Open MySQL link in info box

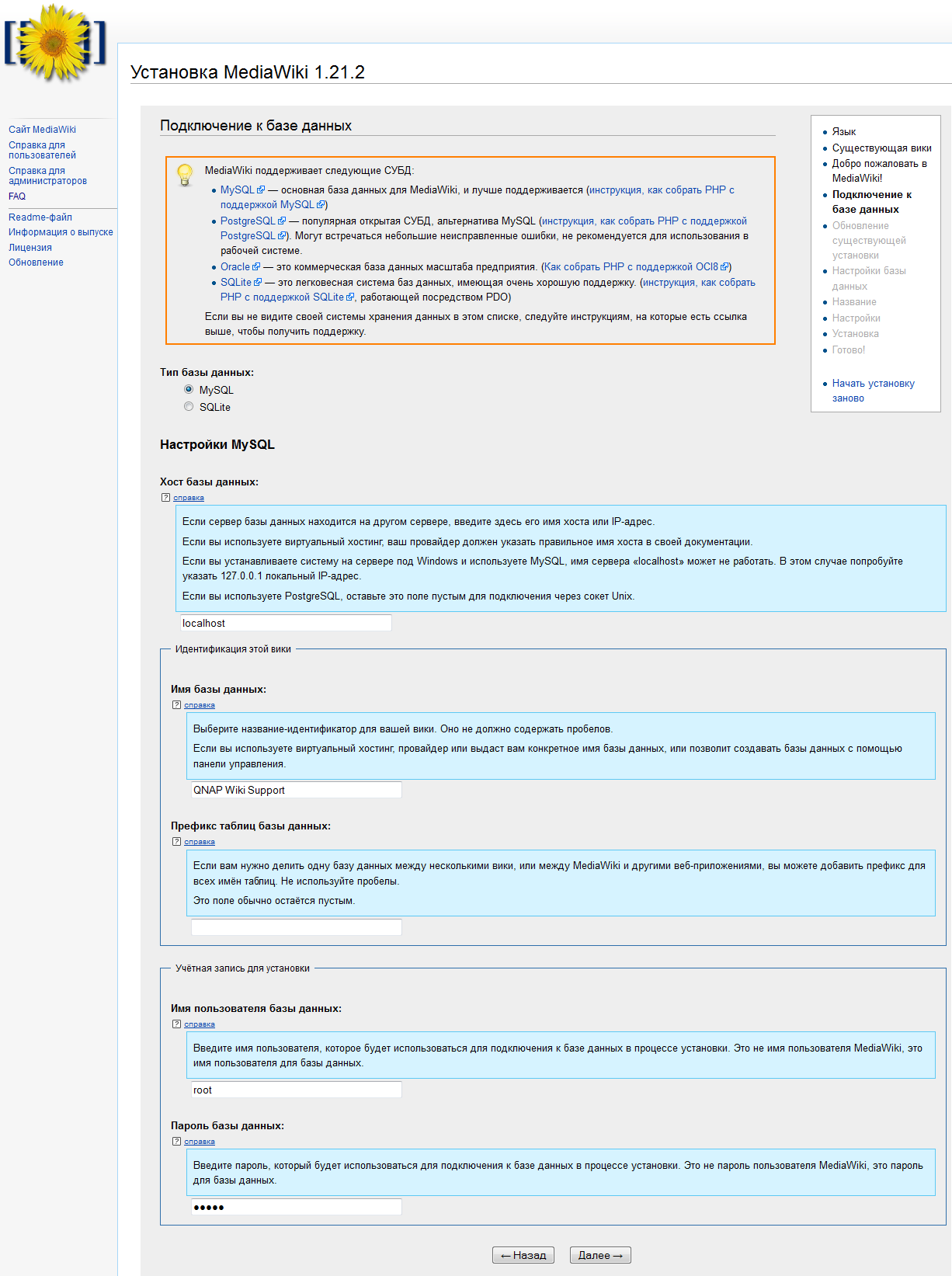click(x=242, y=189)
